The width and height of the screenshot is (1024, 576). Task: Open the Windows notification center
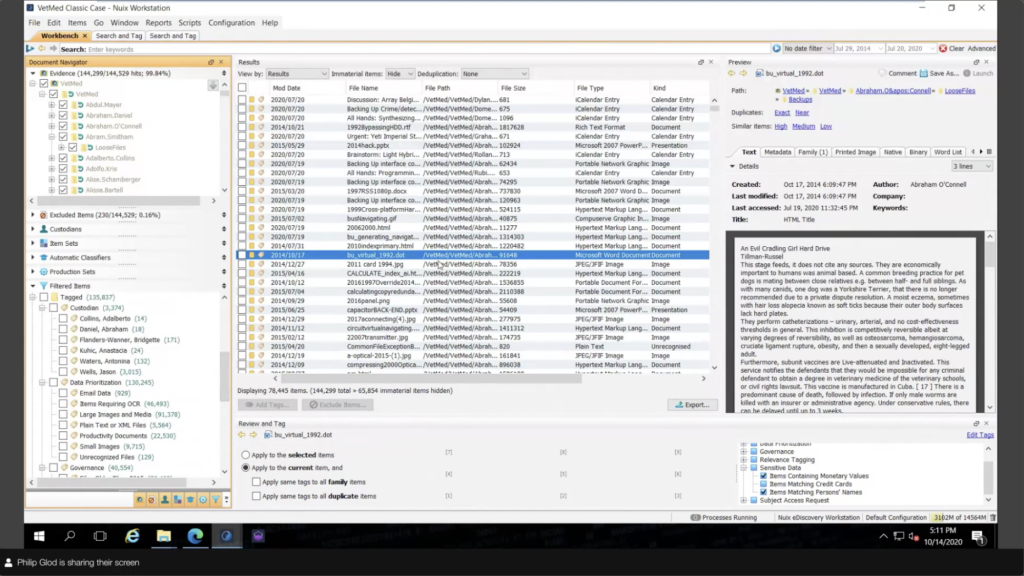(x=978, y=537)
